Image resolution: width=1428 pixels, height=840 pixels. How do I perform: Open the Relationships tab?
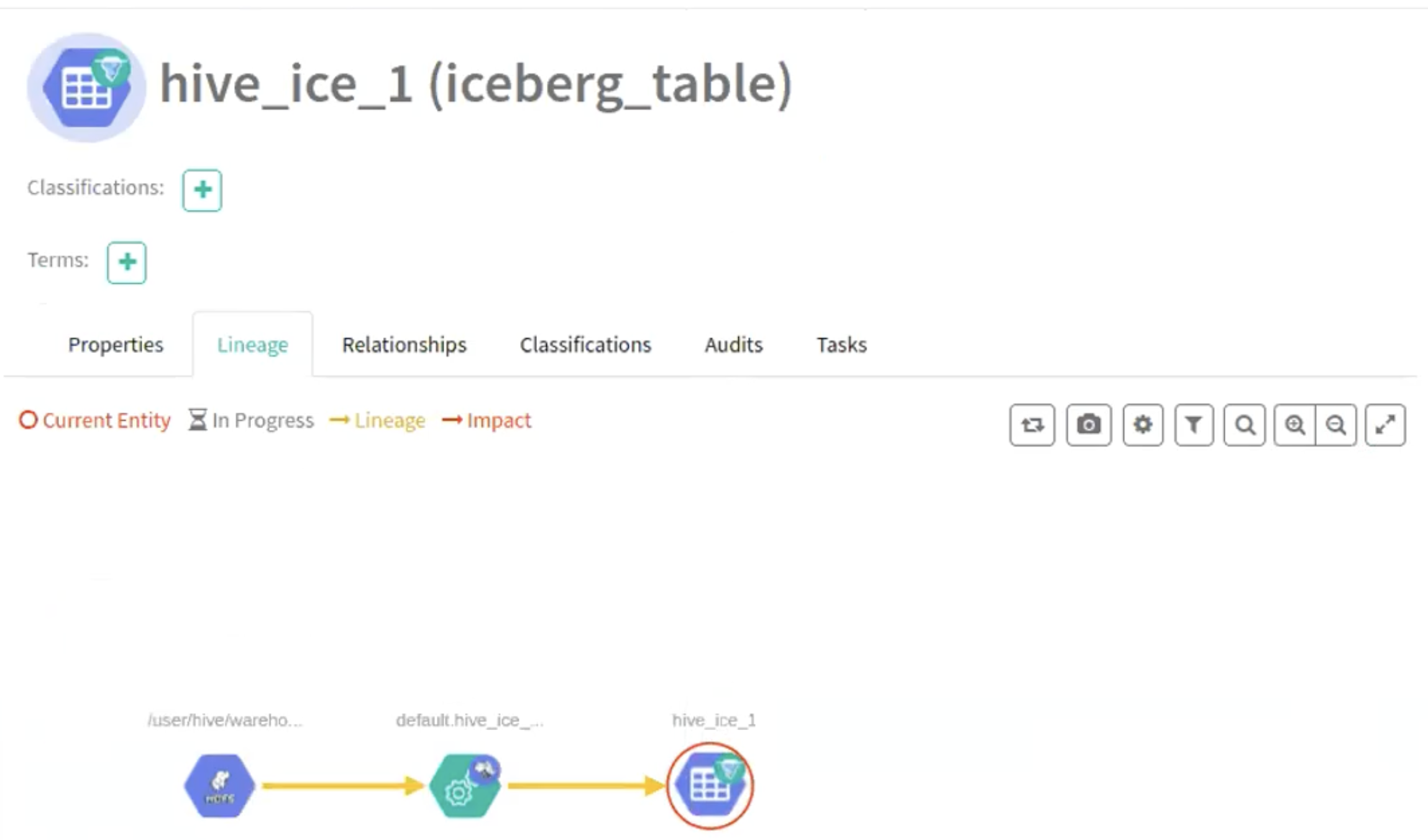404,345
